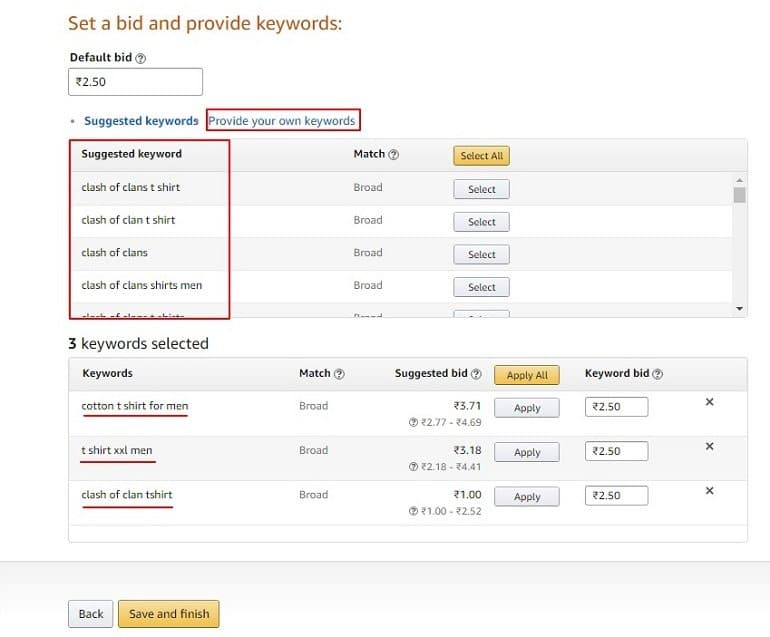Screen dimensions: 770x637
Task: Click the 'Suggested keyword' column header
Action: (132, 154)
